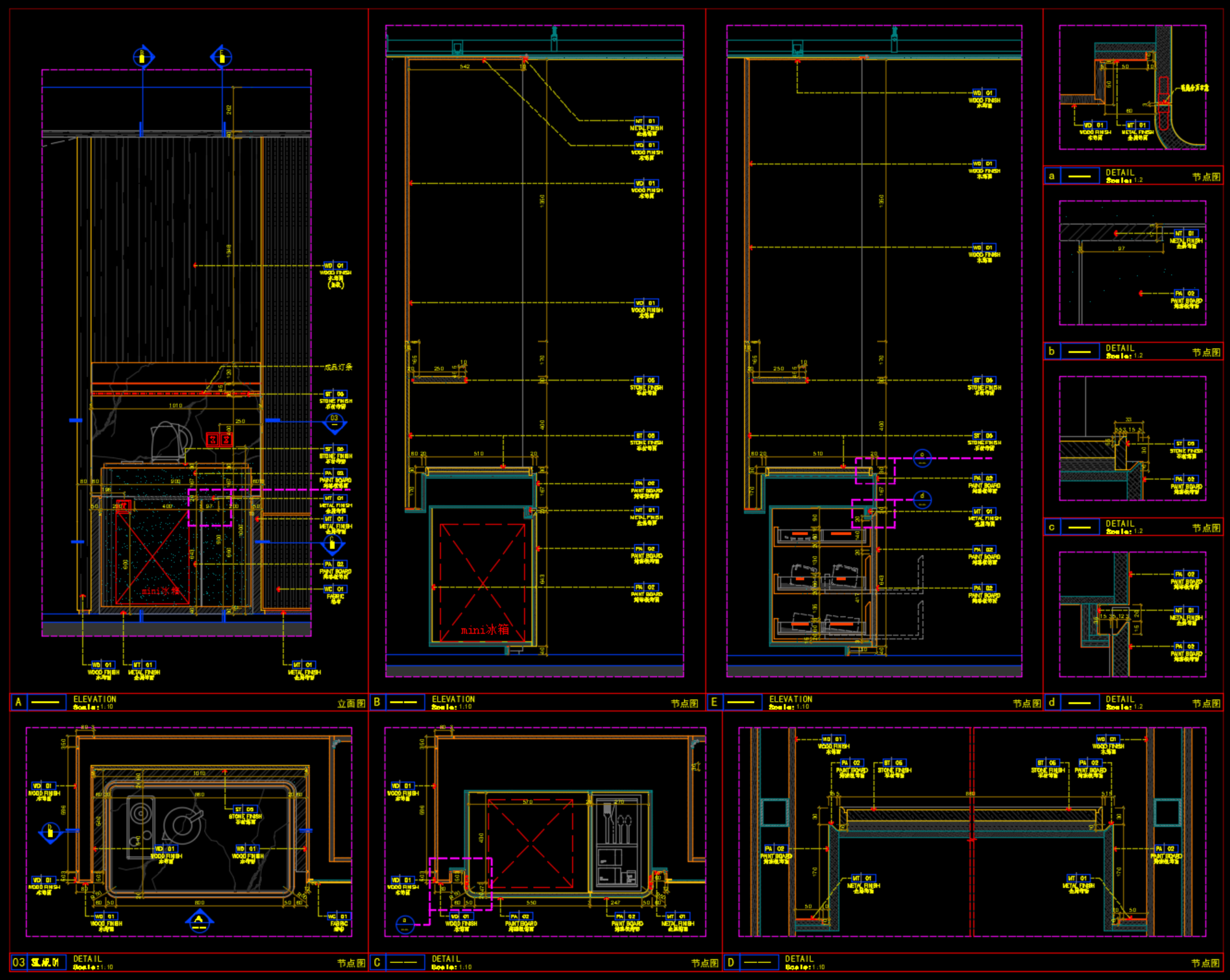Select the cutlery drawer symbol in detail C
Viewport: 1230px width, 980px height.
618,843
